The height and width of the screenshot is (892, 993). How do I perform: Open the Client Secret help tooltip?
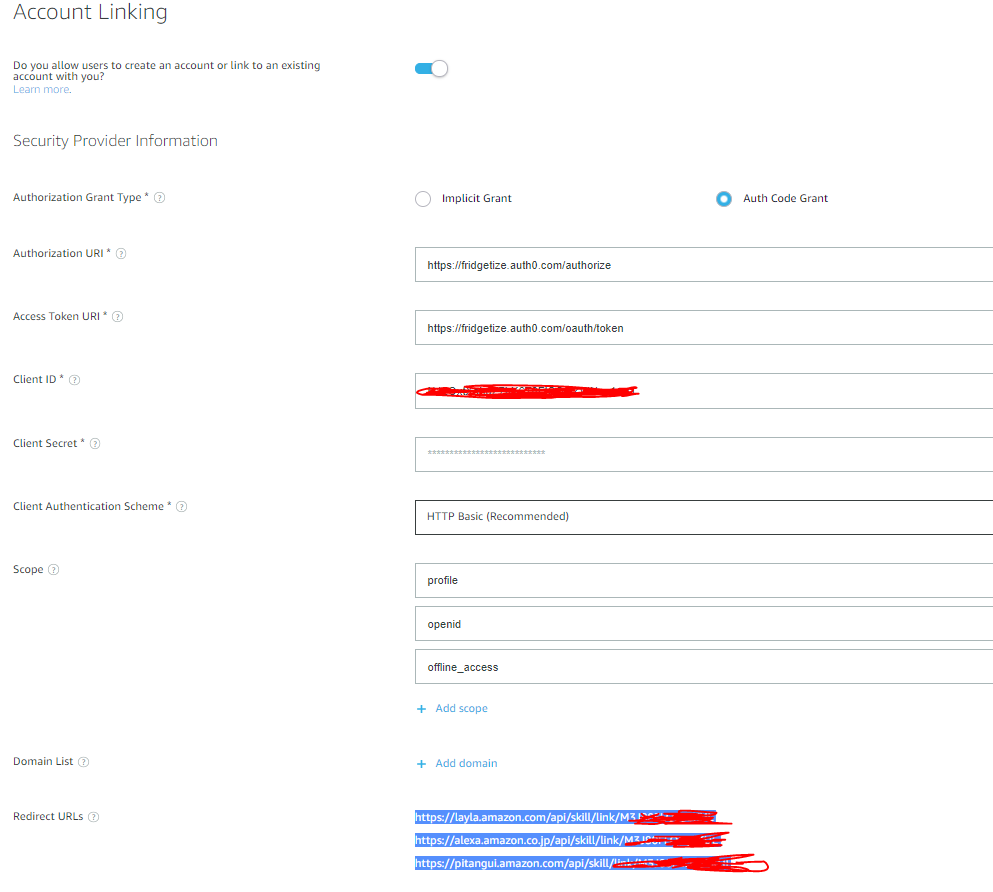[x=95, y=443]
